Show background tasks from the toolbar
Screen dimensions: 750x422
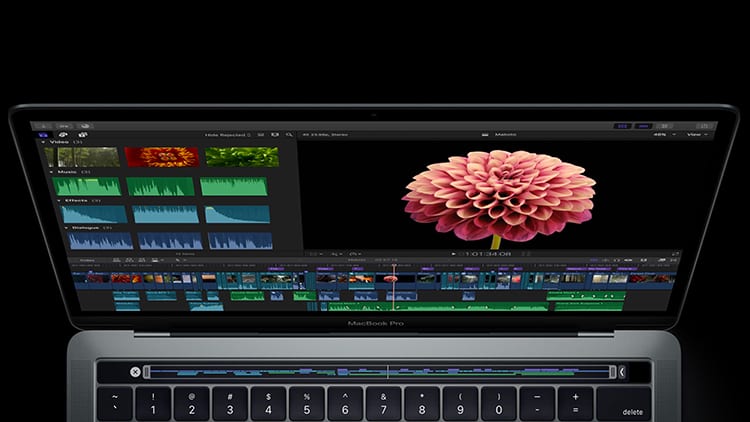(85, 126)
